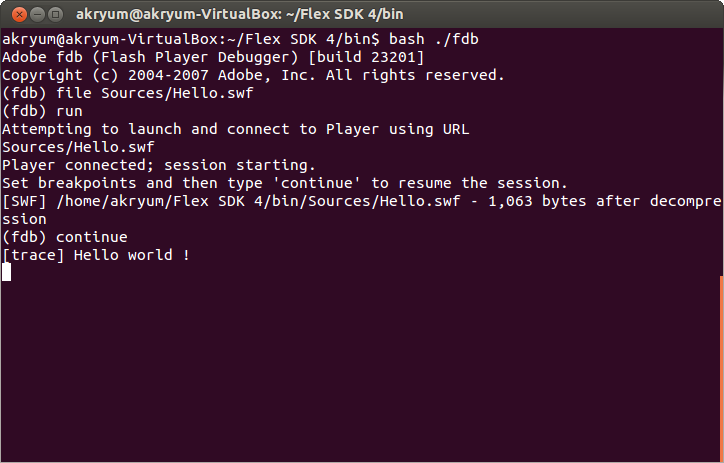
Task: Minimize the terminal window
Action: pos(32,14)
